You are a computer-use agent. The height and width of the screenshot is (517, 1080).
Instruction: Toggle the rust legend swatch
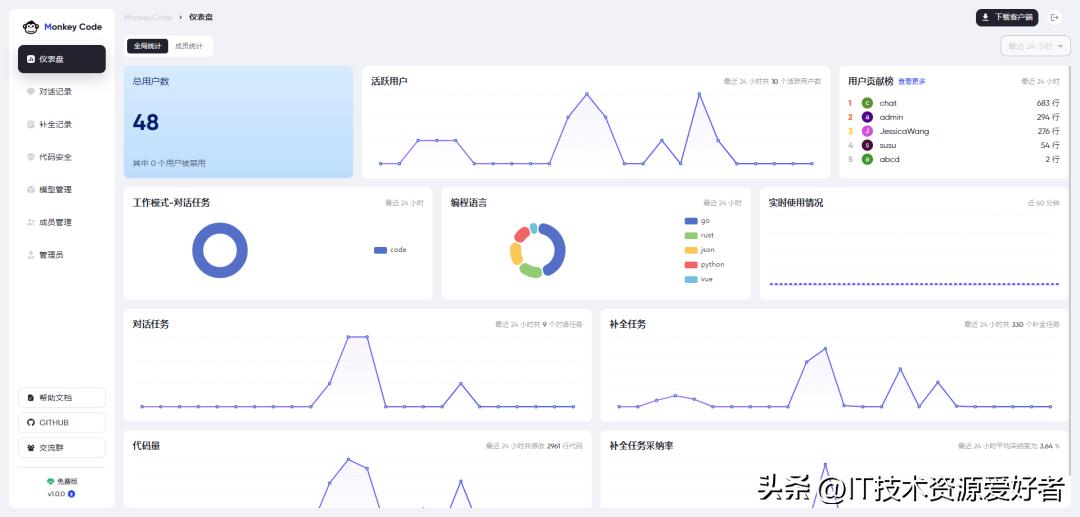tap(691, 235)
